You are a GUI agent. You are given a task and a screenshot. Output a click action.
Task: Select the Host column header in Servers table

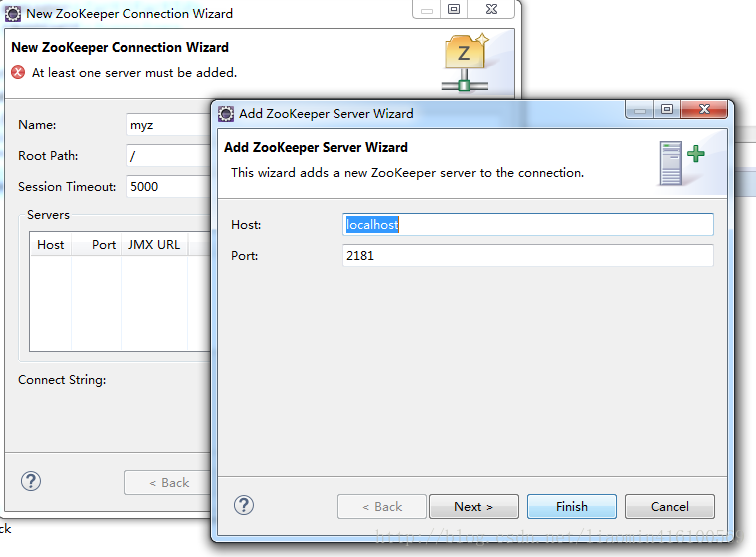click(51, 245)
